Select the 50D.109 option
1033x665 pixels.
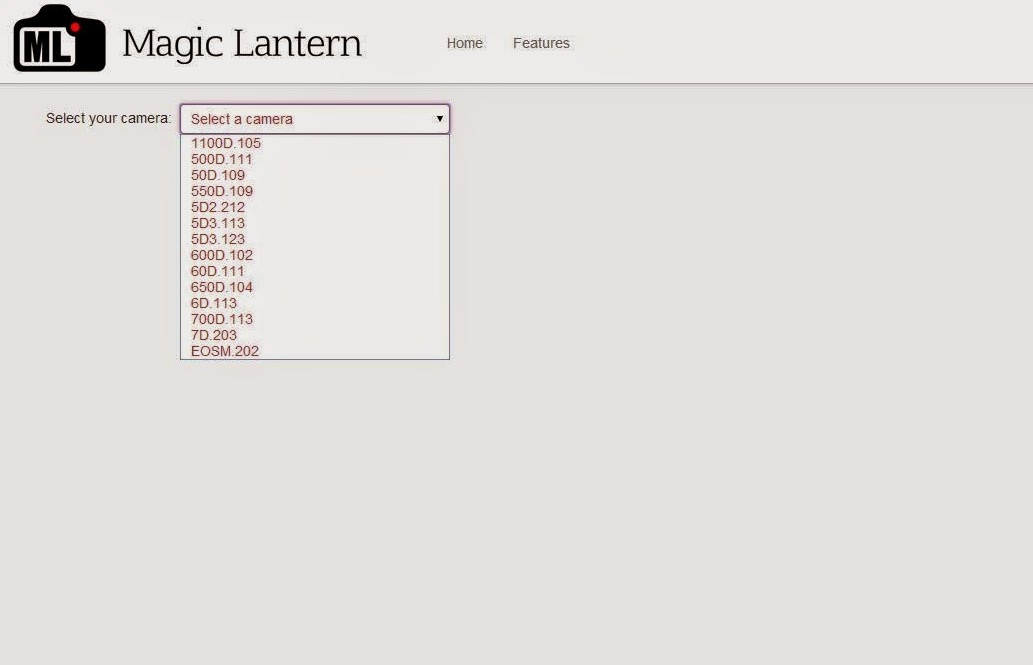point(315,175)
